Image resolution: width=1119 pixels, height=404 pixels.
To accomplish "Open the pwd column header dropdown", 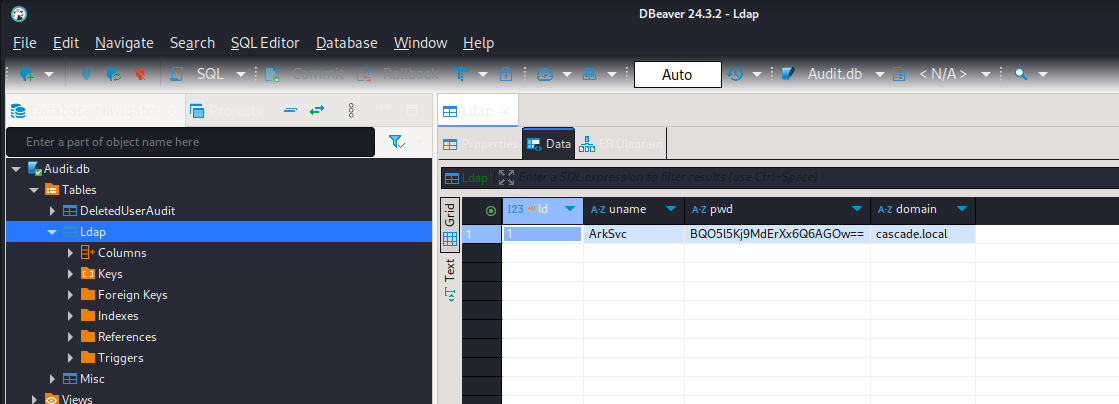I will 857,209.
